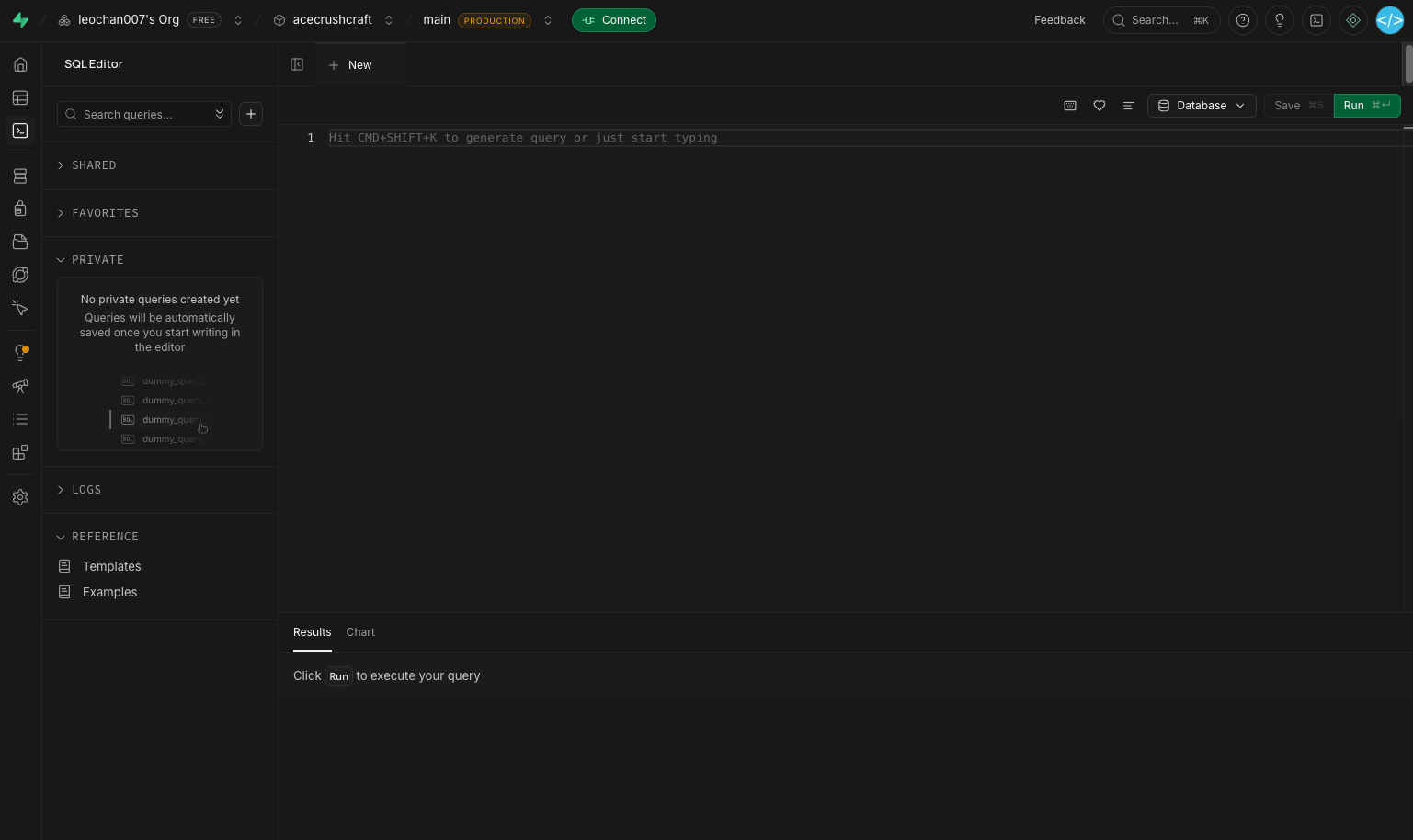The height and width of the screenshot is (840, 1413).
Task: Click the Save query button
Action: pyautogui.click(x=1298, y=106)
